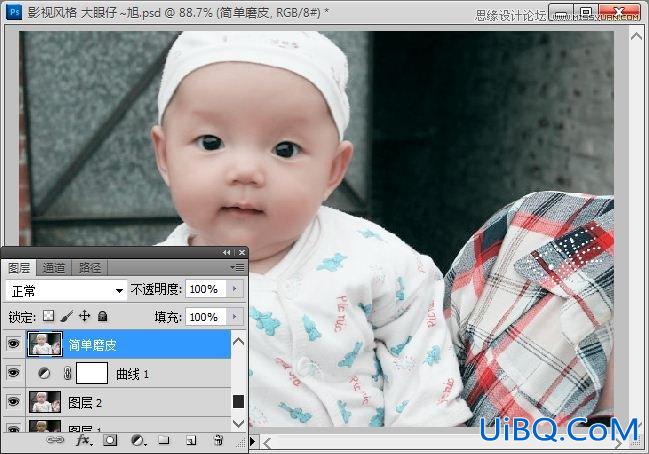The image size is (649, 454).
Task: Click the 曲线 1 adjustment half-circle icon
Action: [44, 374]
